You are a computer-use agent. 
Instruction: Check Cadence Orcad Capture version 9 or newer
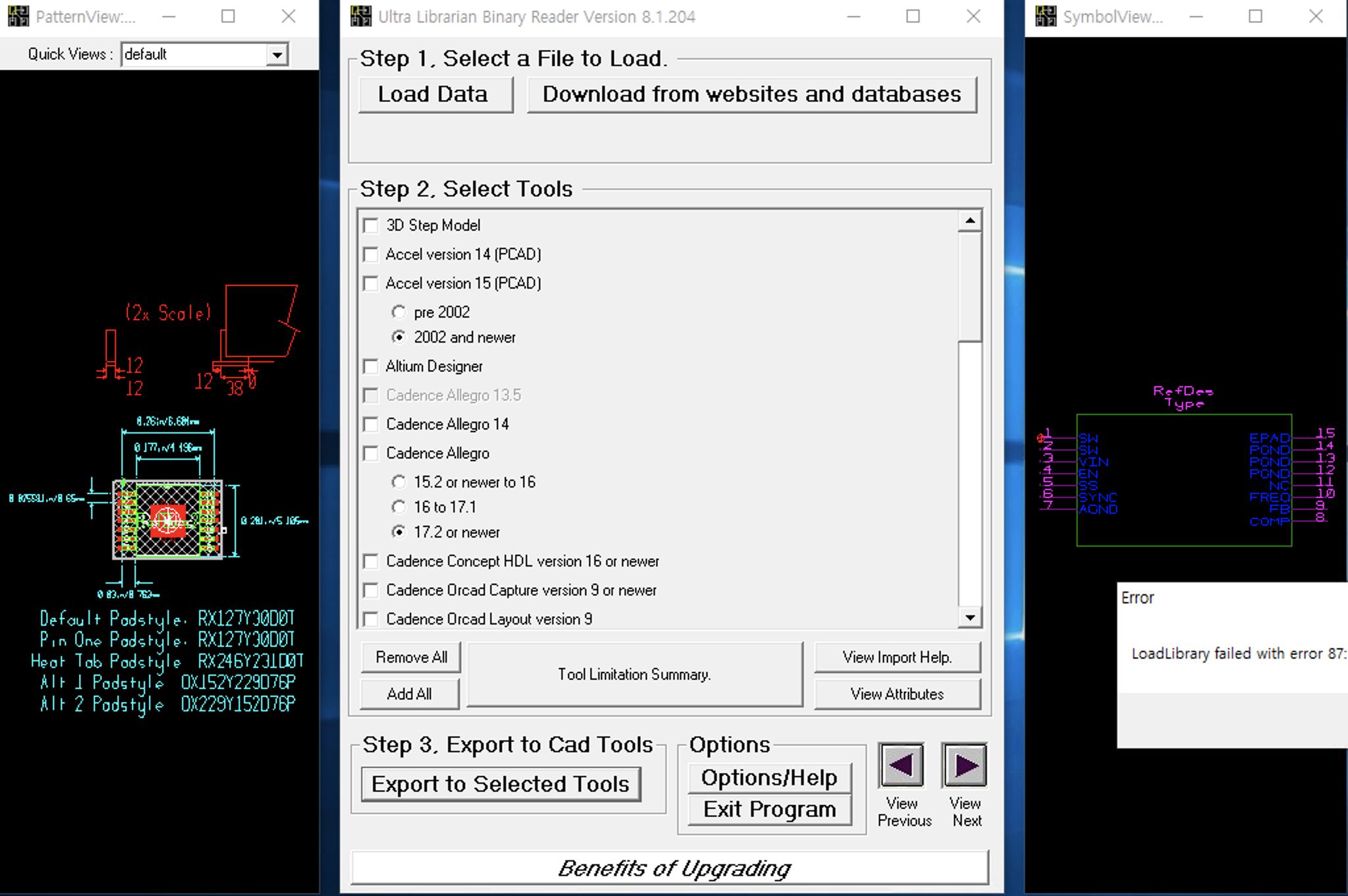click(371, 590)
